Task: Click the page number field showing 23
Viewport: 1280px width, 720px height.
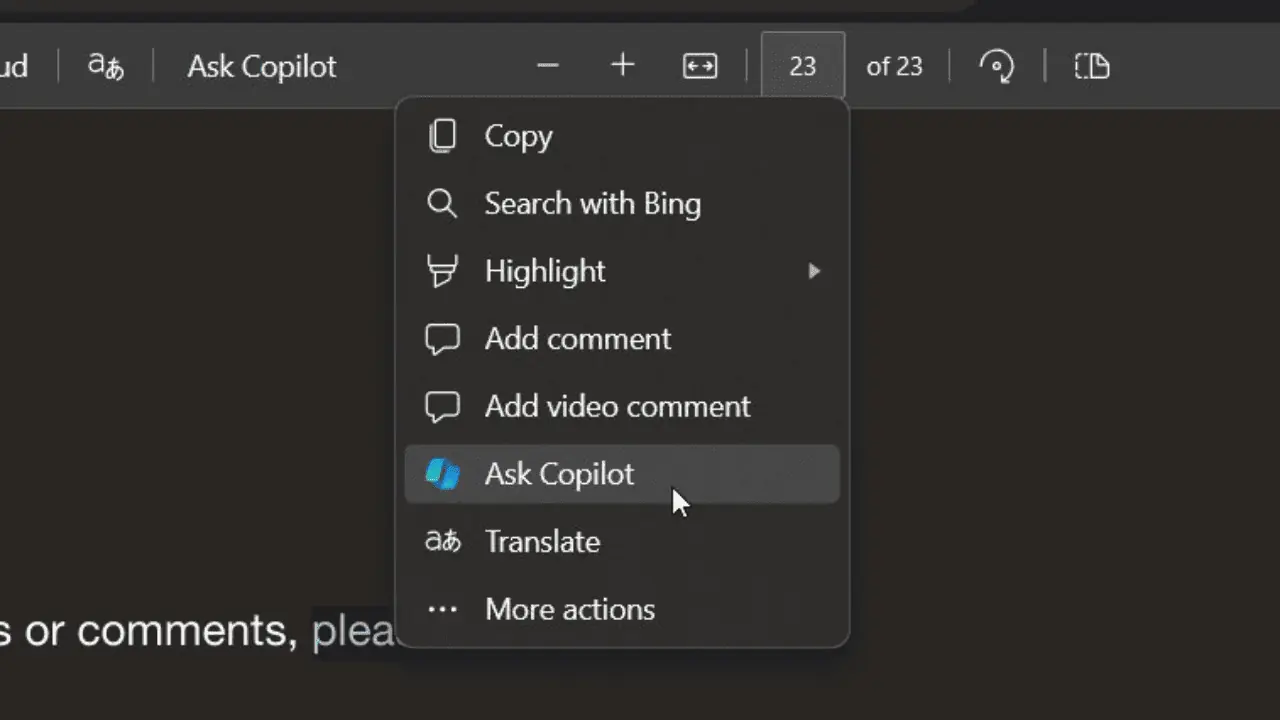Action: 803,66
